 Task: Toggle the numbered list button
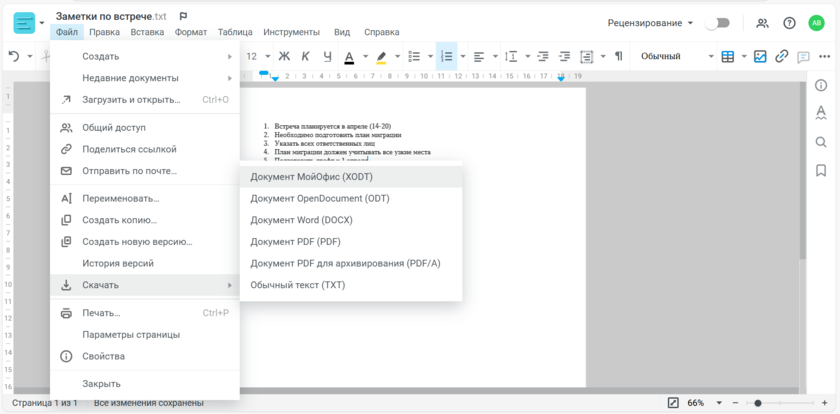click(x=446, y=57)
